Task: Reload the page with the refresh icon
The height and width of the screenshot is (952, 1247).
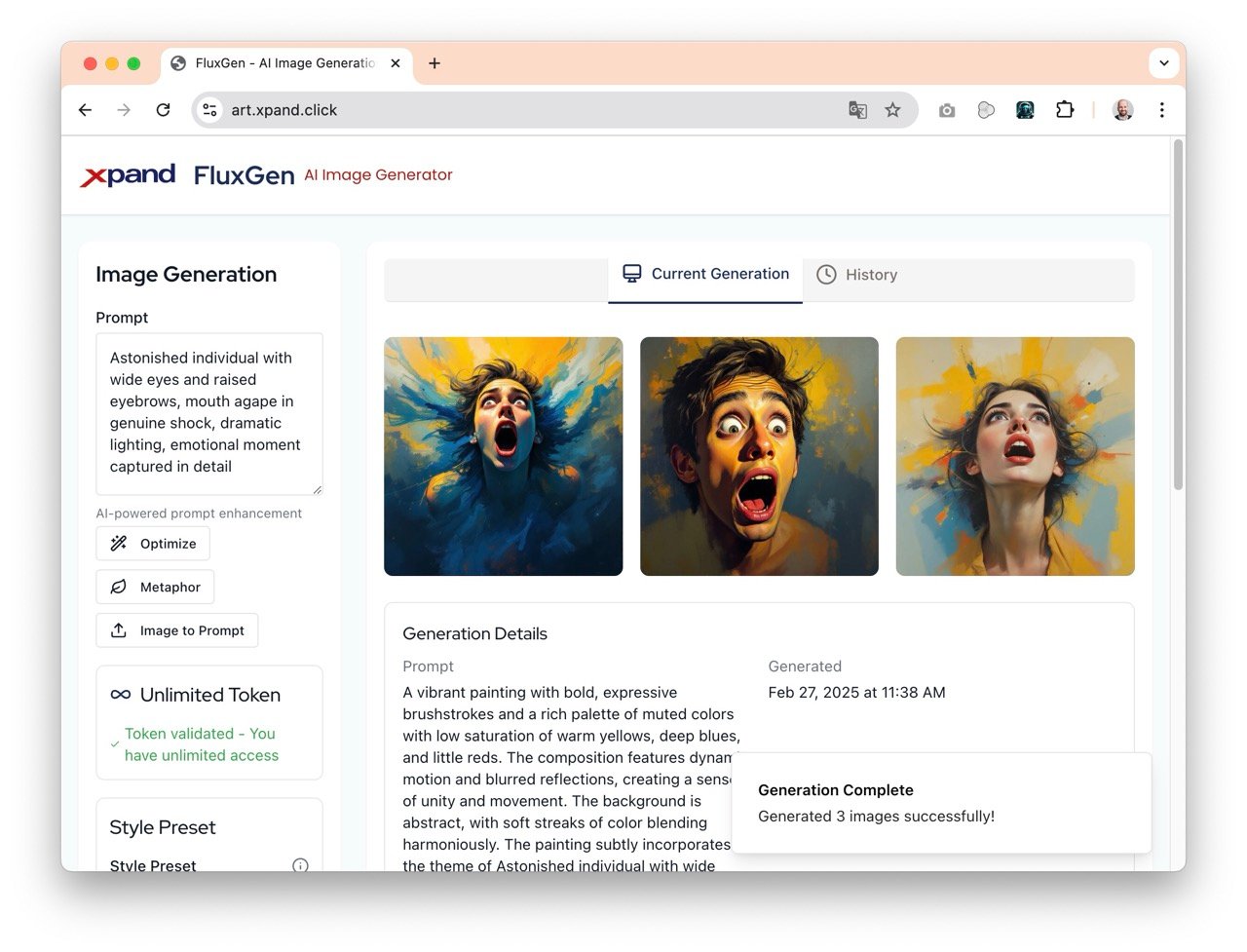Action: [163, 110]
